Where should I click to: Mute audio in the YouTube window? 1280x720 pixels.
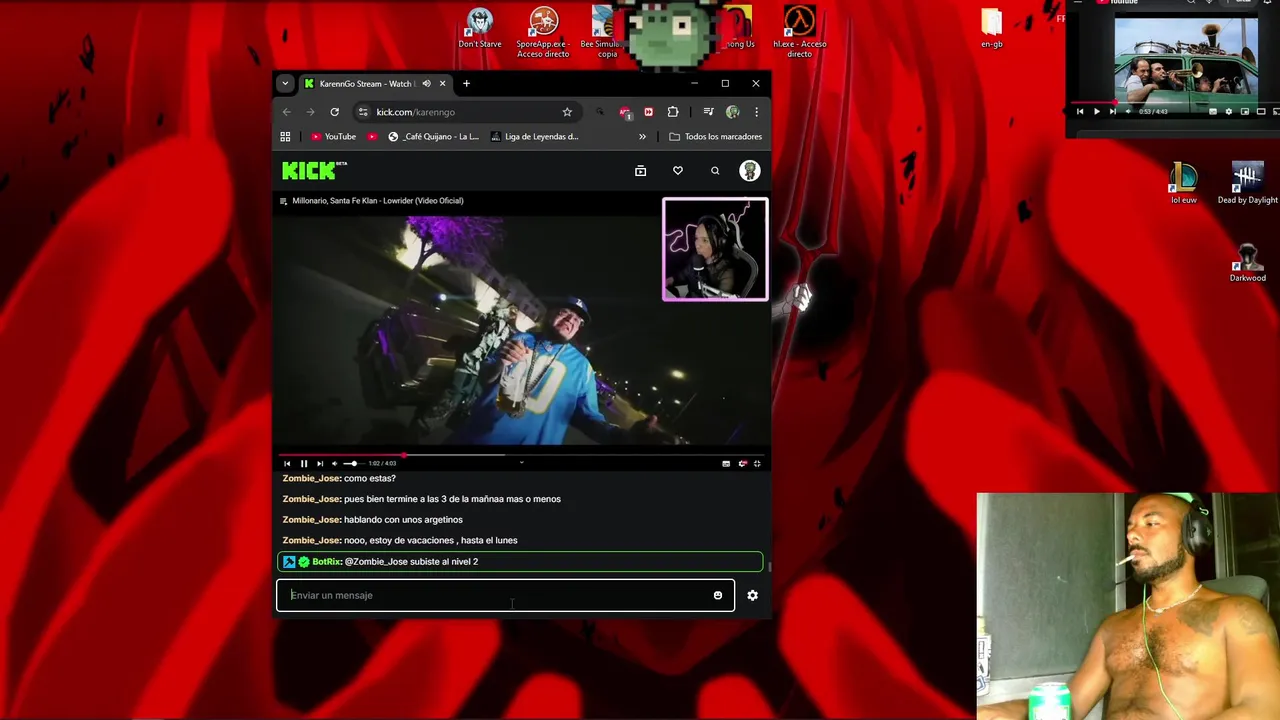coord(1128,112)
